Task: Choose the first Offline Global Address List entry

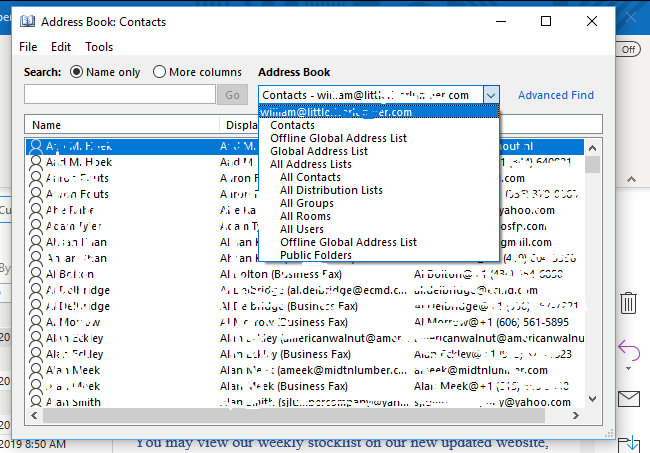Action: 338,138
